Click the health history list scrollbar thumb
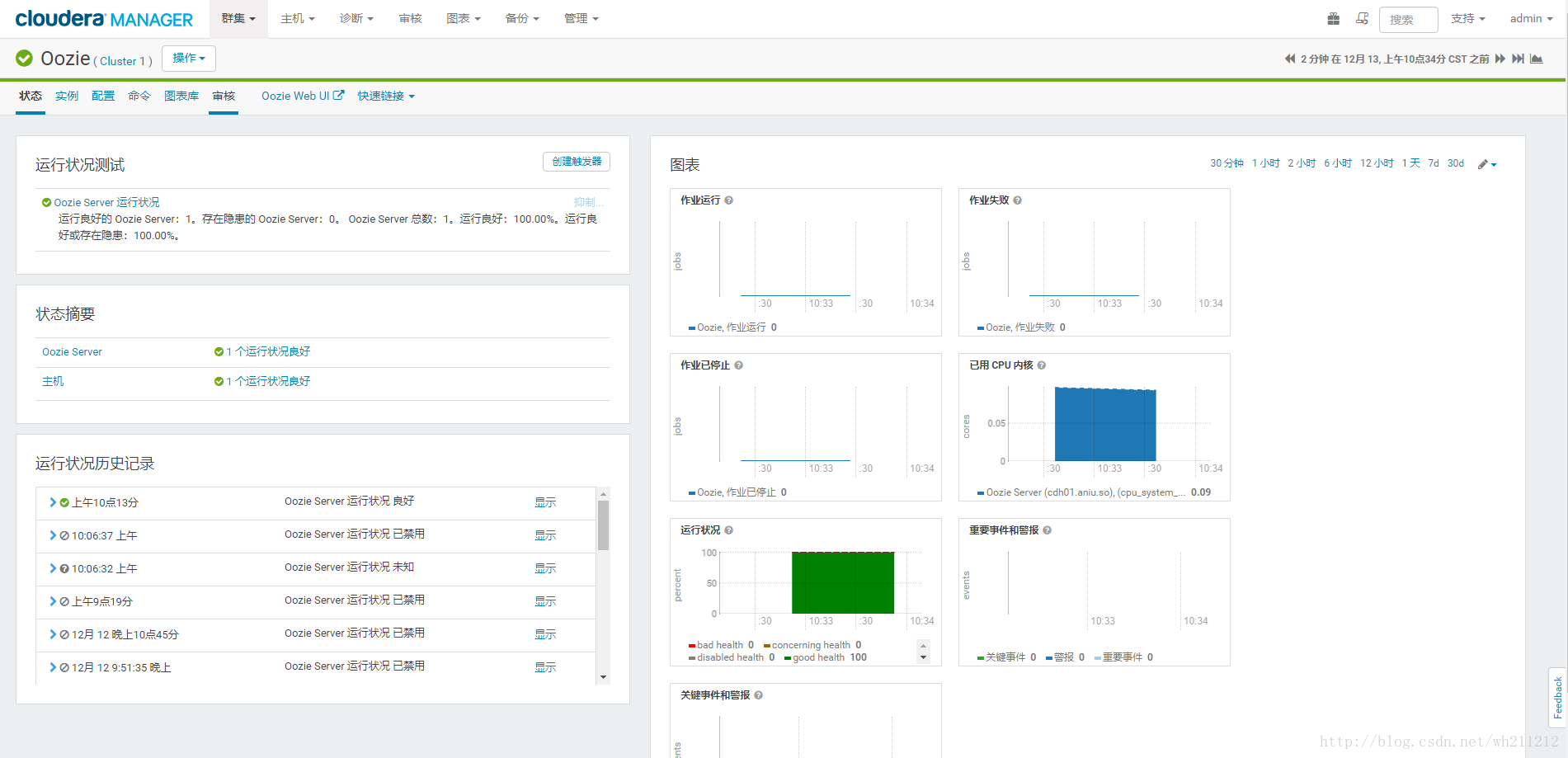The image size is (1568, 758). click(604, 525)
